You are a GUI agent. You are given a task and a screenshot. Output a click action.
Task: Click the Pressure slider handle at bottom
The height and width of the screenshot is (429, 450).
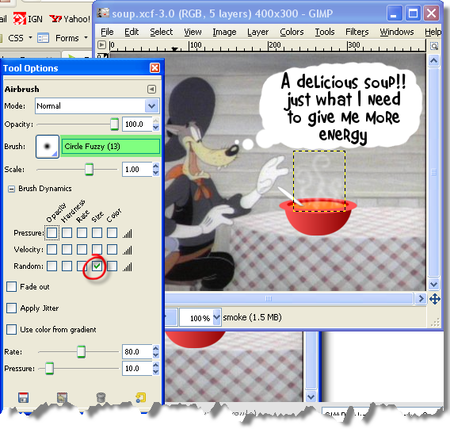[x=49, y=368]
